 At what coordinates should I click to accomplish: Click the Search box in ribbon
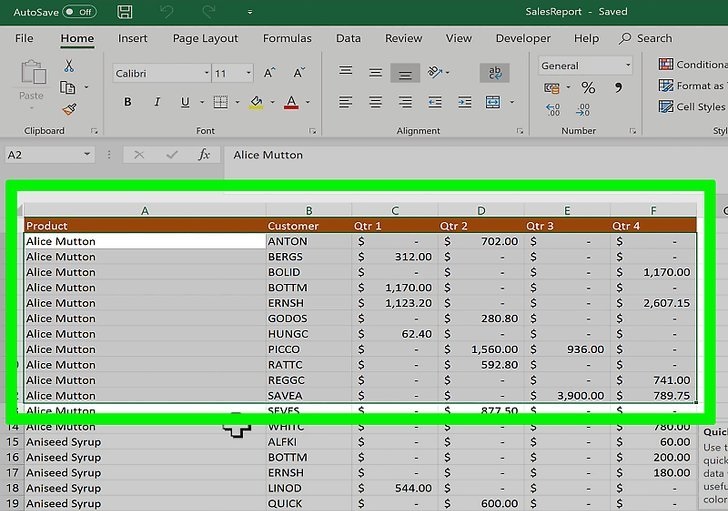(x=645, y=38)
